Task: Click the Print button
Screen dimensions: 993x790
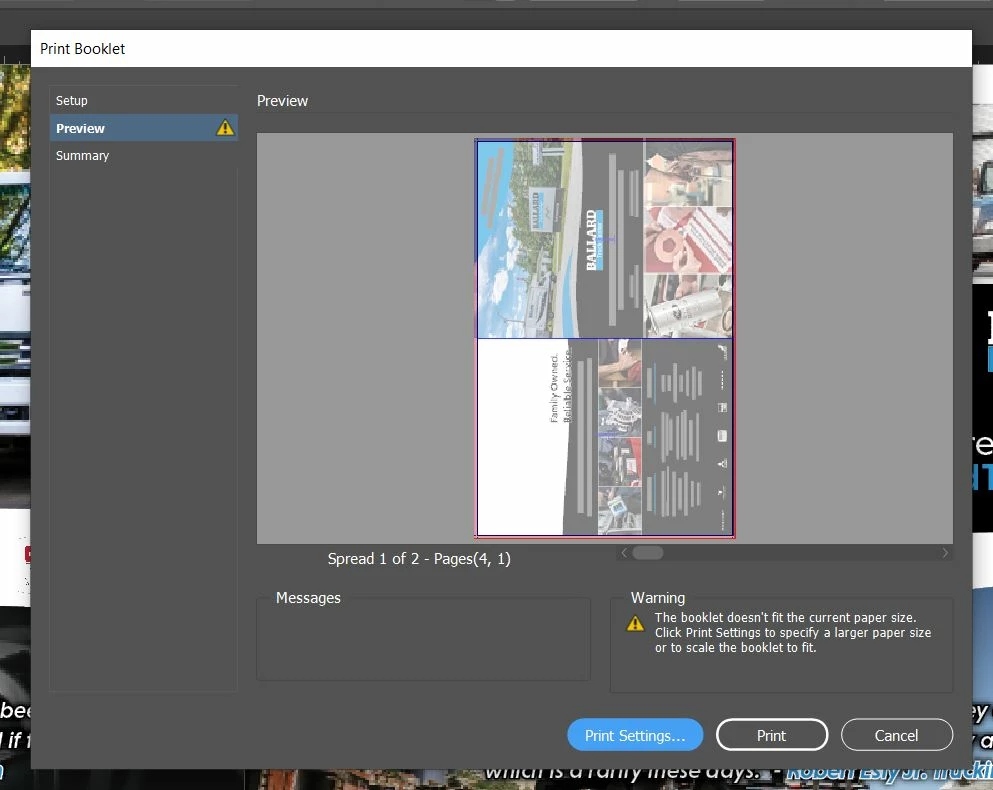Action: pyautogui.click(x=771, y=735)
